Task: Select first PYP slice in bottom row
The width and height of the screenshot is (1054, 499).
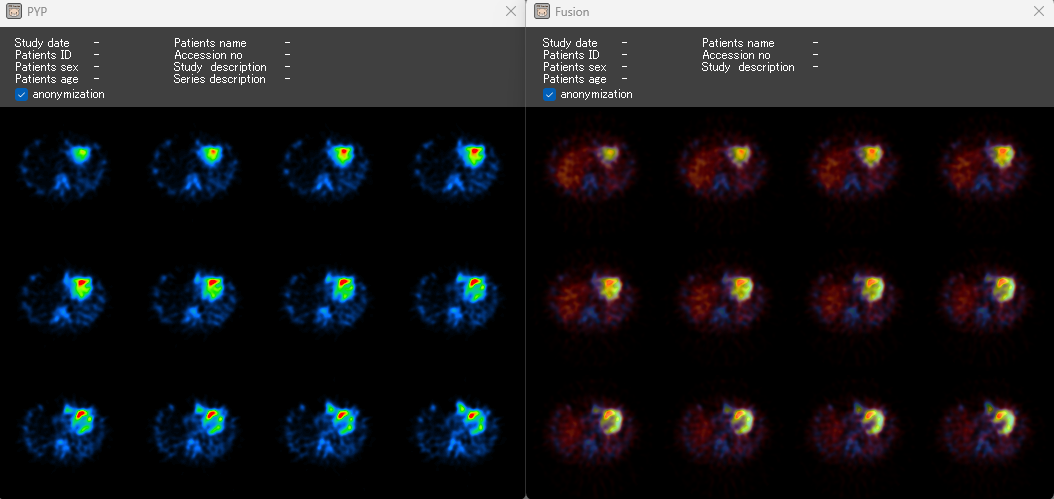Action: point(64,430)
